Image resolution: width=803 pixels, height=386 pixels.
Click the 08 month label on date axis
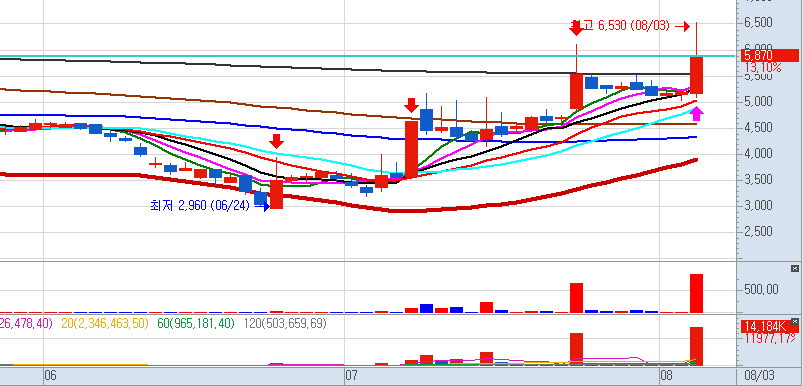[666, 376]
